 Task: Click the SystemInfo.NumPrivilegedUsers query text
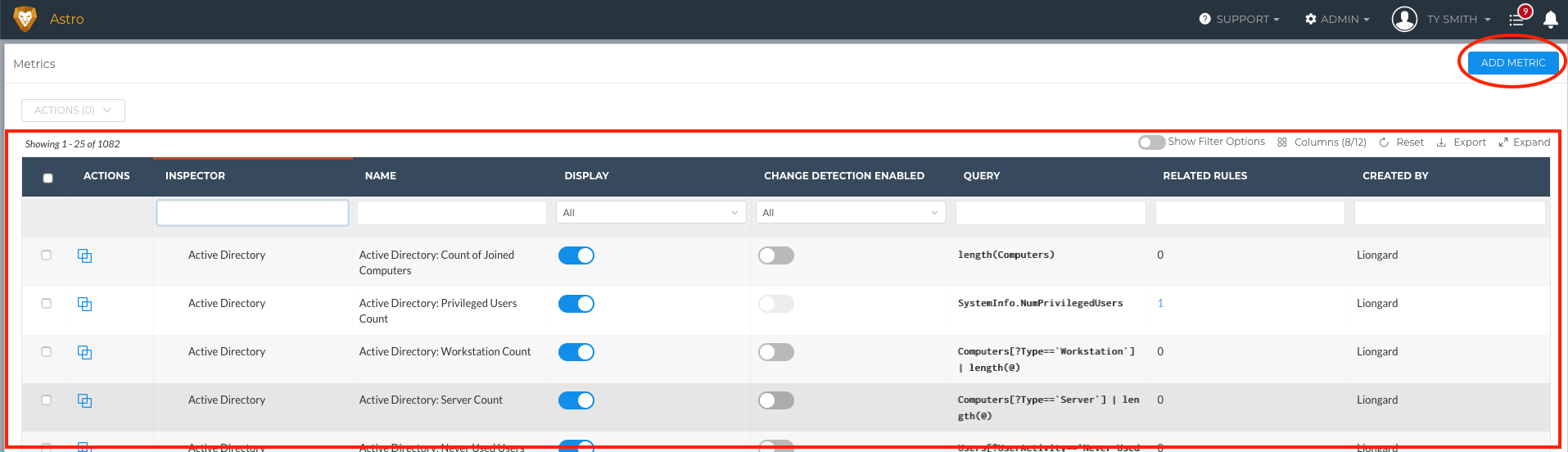pos(1041,303)
